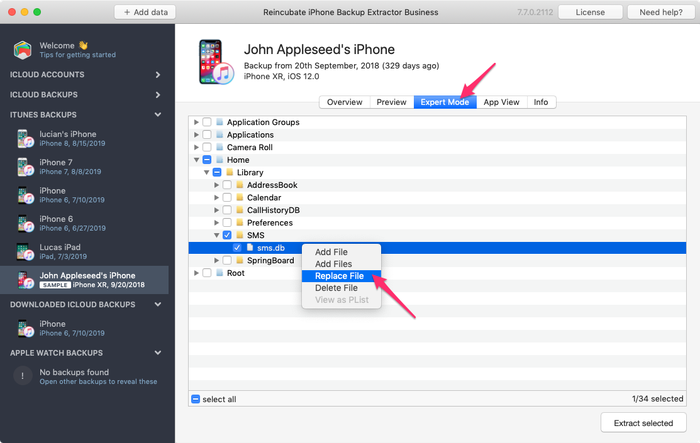Open Tips for getting started link
This screenshot has height=443, width=700.
pos(78,55)
